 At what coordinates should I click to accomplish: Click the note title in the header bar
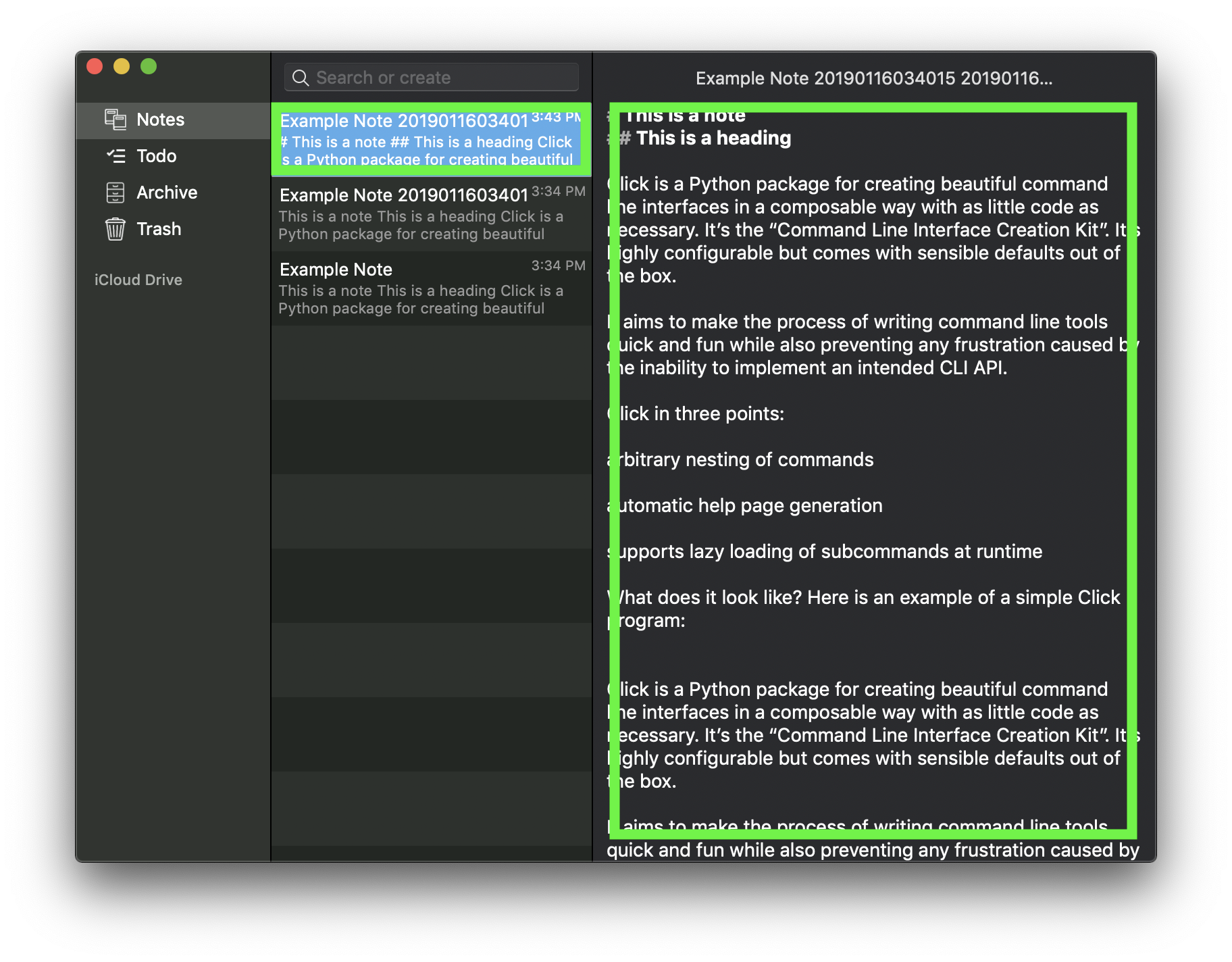pyautogui.click(x=875, y=78)
